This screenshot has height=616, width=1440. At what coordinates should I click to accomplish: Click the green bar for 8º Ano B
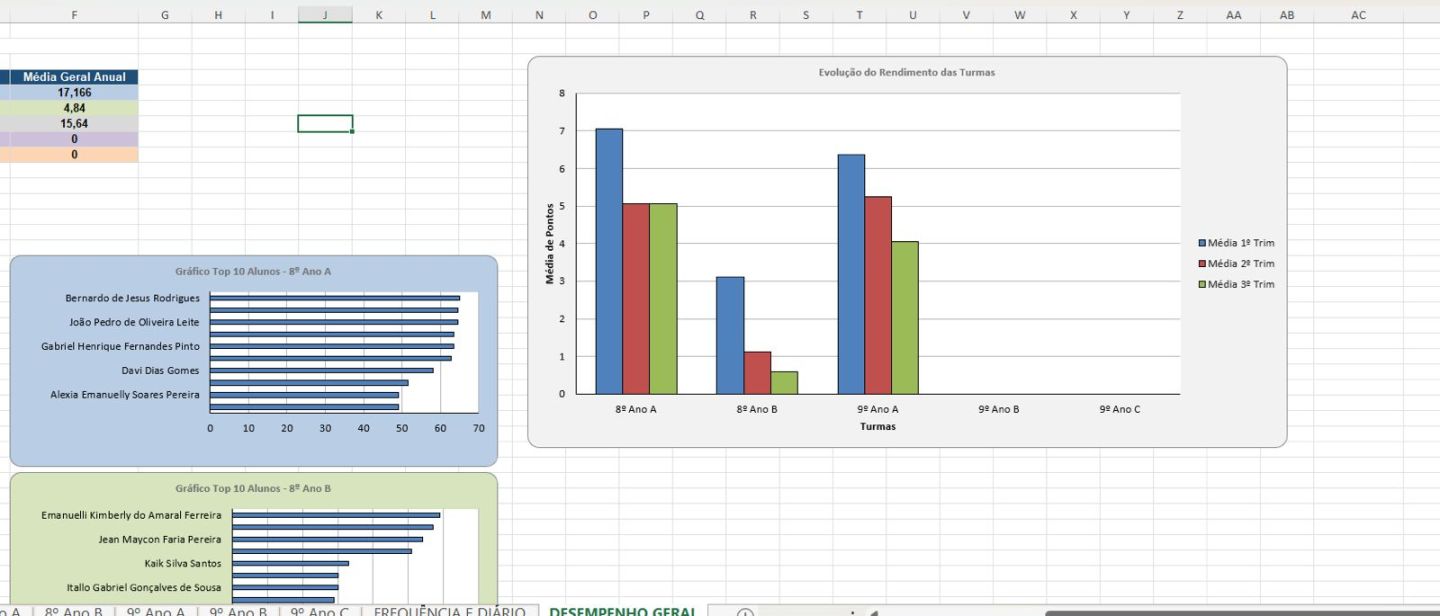pos(784,383)
